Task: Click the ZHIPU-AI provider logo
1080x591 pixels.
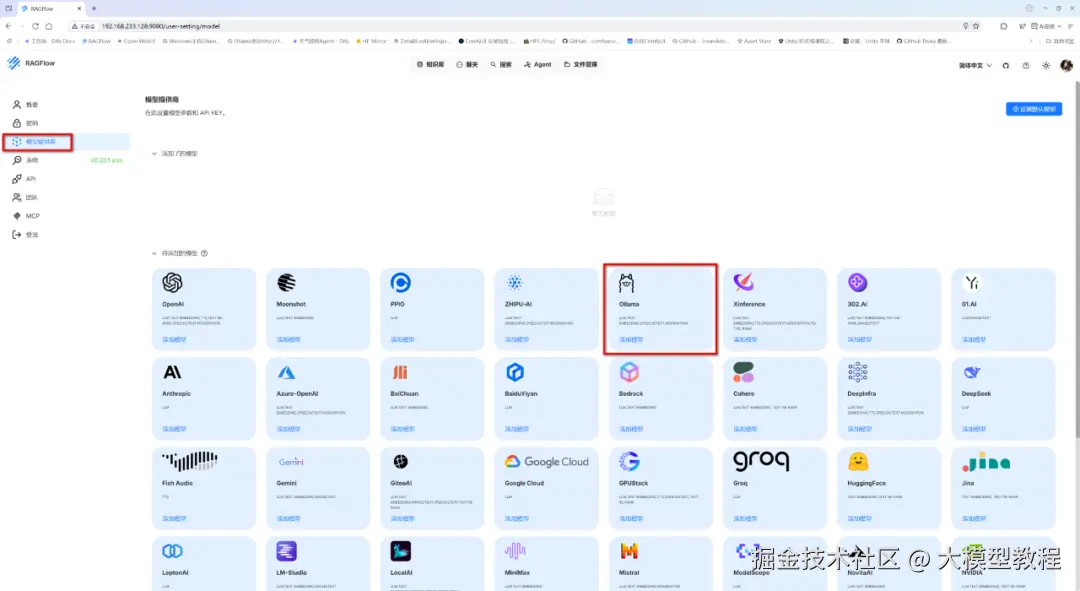Action: [x=515, y=282]
